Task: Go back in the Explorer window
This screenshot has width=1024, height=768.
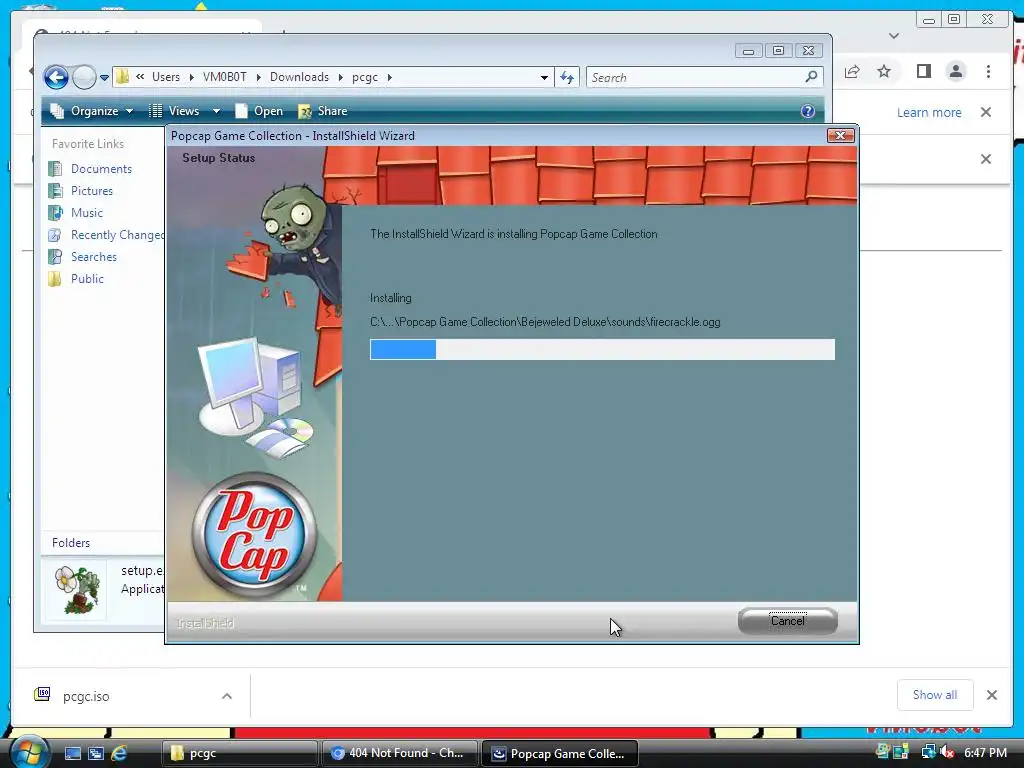Action: (x=56, y=78)
